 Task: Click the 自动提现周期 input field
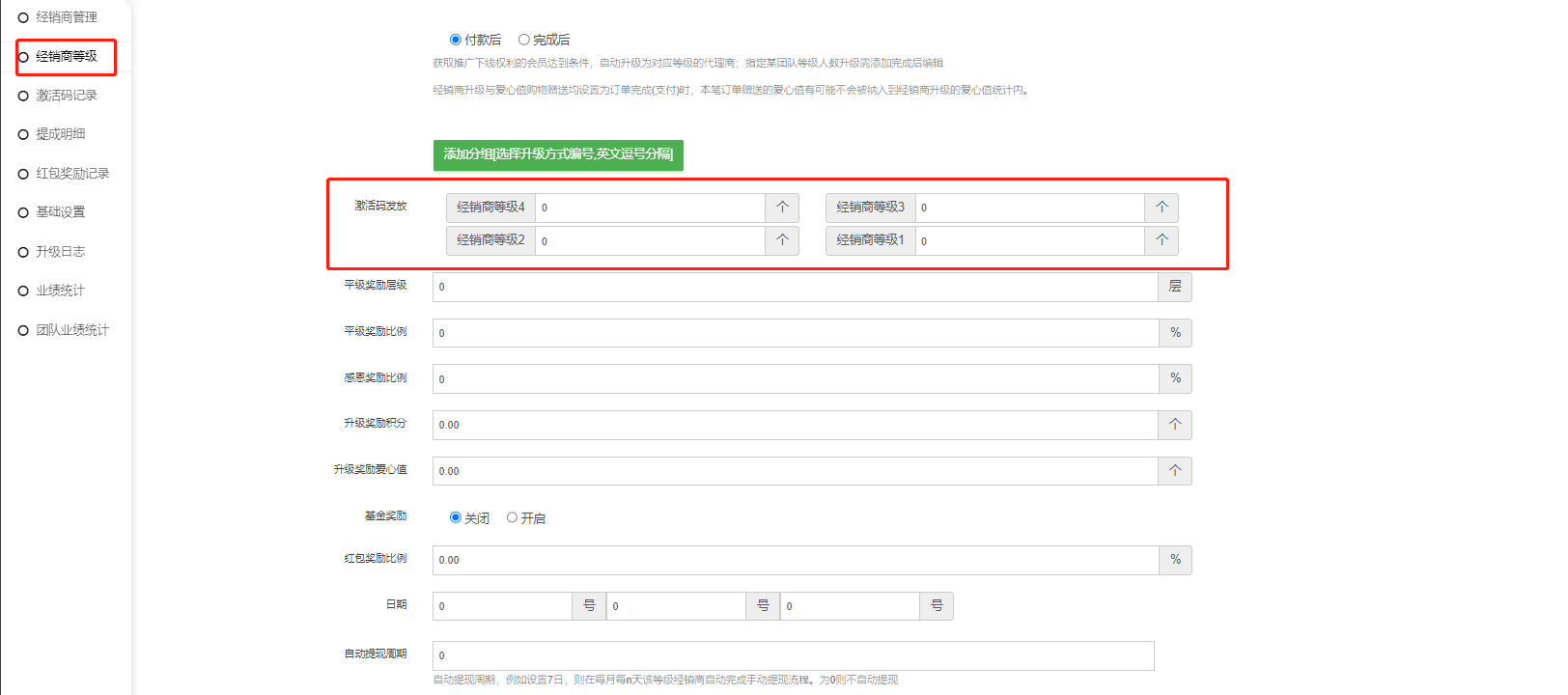tap(793, 655)
